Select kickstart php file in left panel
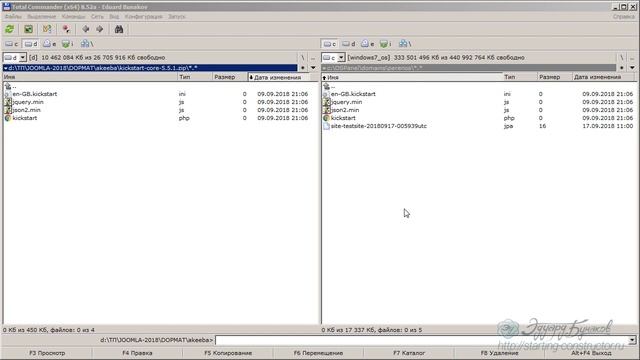 pos(24,118)
